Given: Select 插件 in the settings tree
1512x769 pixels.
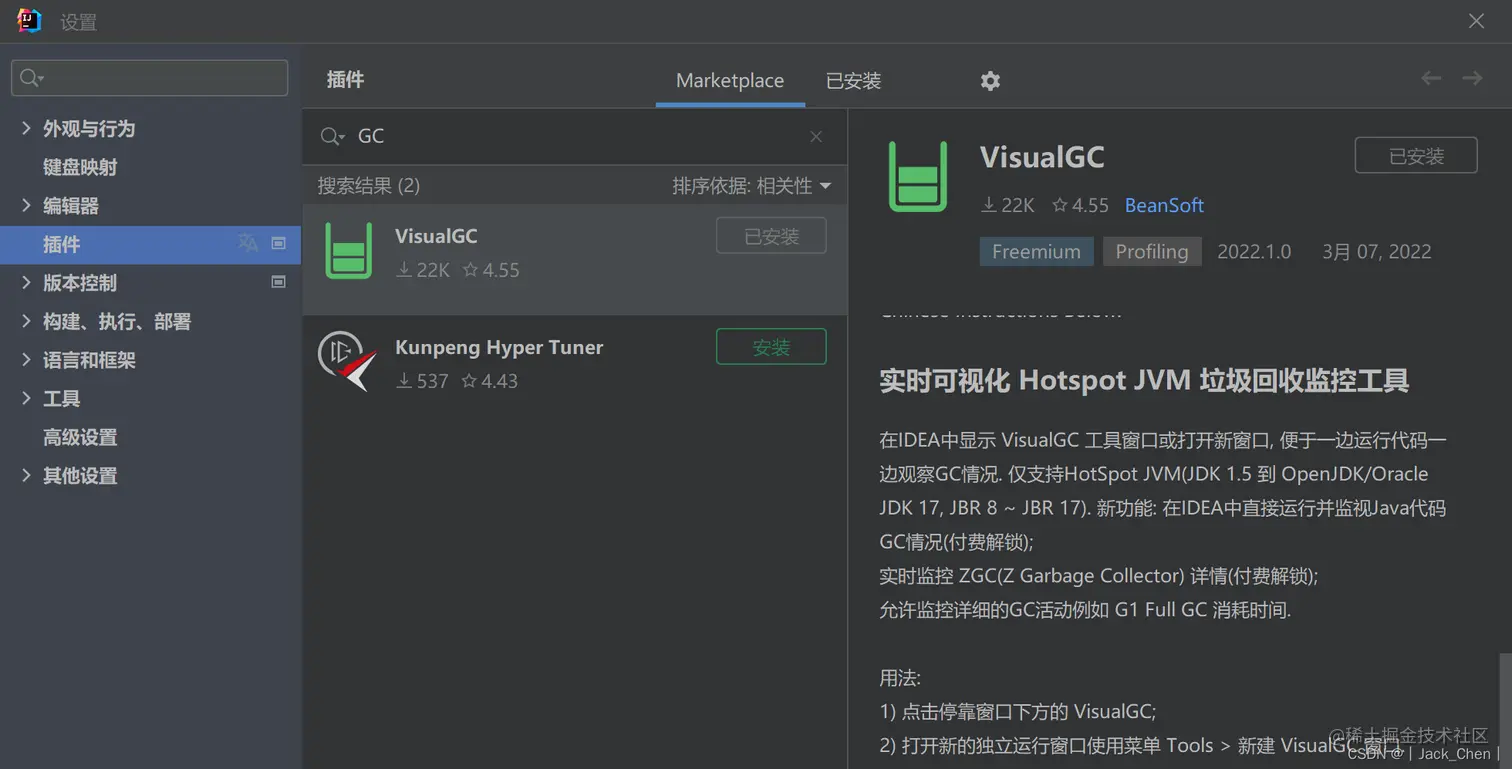Looking at the screenshot, I should 150,244.
